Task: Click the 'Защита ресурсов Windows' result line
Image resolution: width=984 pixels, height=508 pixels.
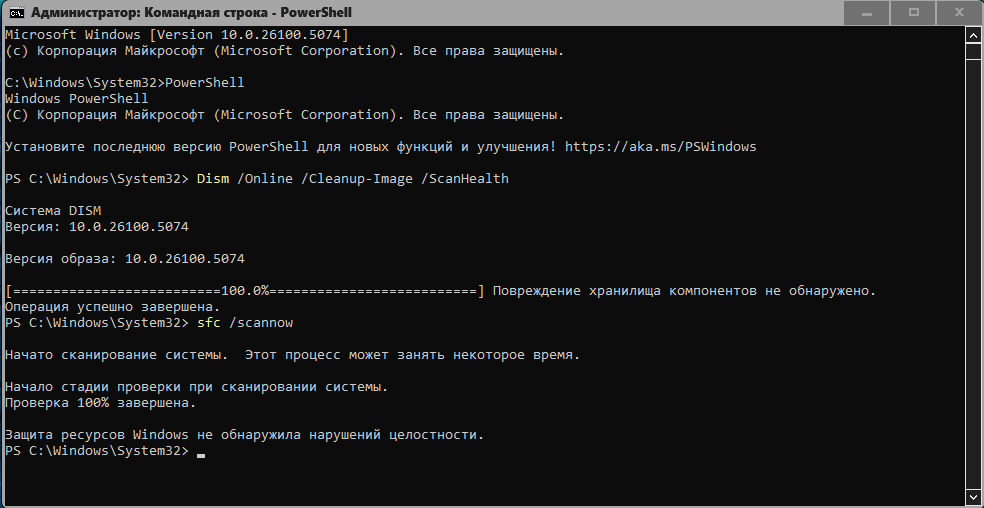Action: [x=244, y=435]
